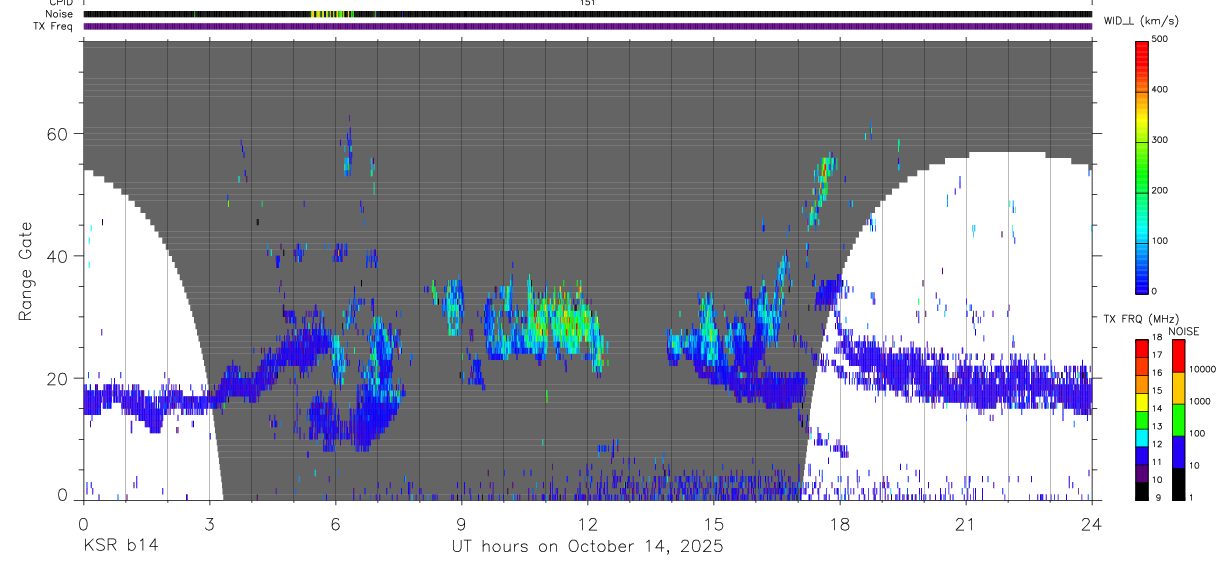Viewport: 1228px width, 567px height.
Task: Click the "Range Gate" y-axis title
Action: point(27,271)
